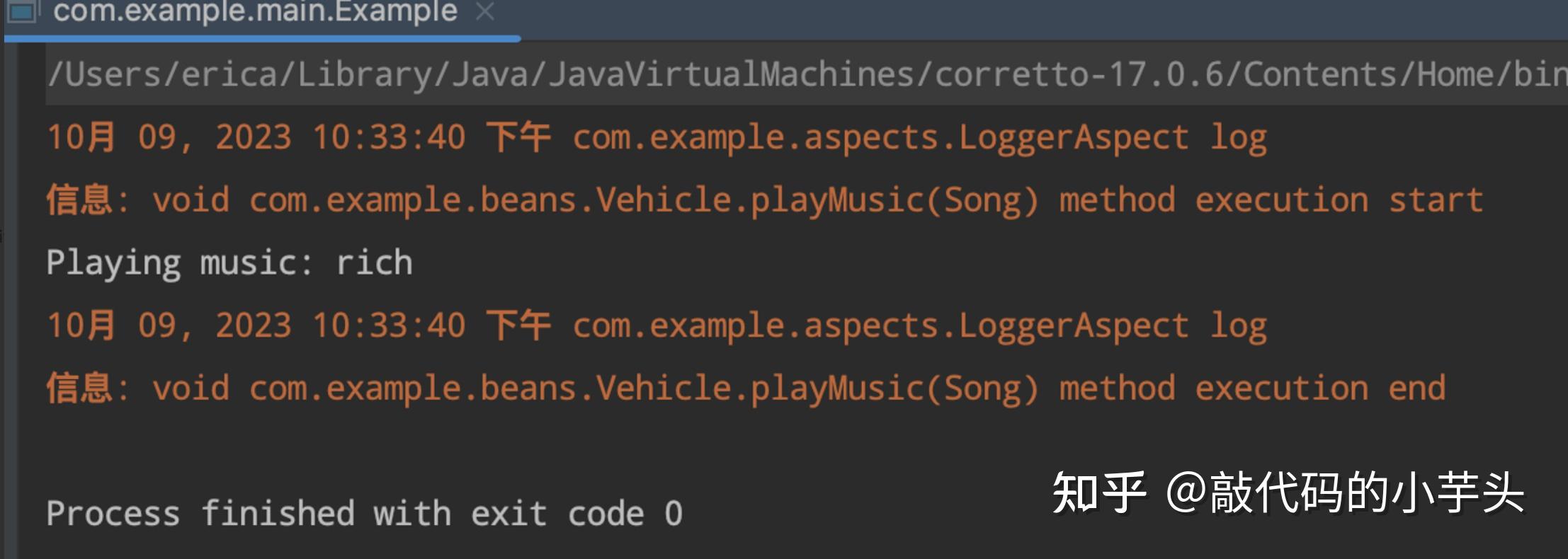
Task: Click the second 10月 09, 2023 timestamp
Action: 169,325
